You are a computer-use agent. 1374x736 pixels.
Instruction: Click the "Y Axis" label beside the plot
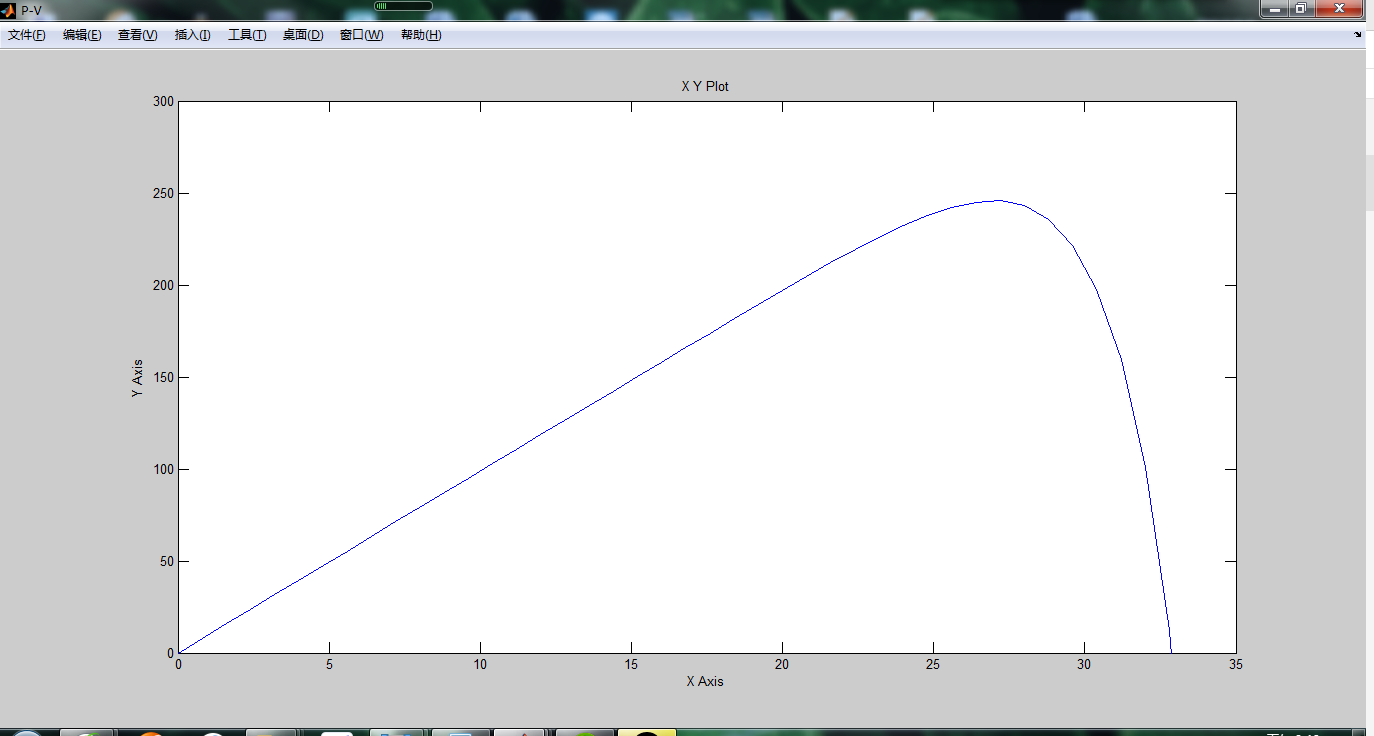tap(137, 377)
